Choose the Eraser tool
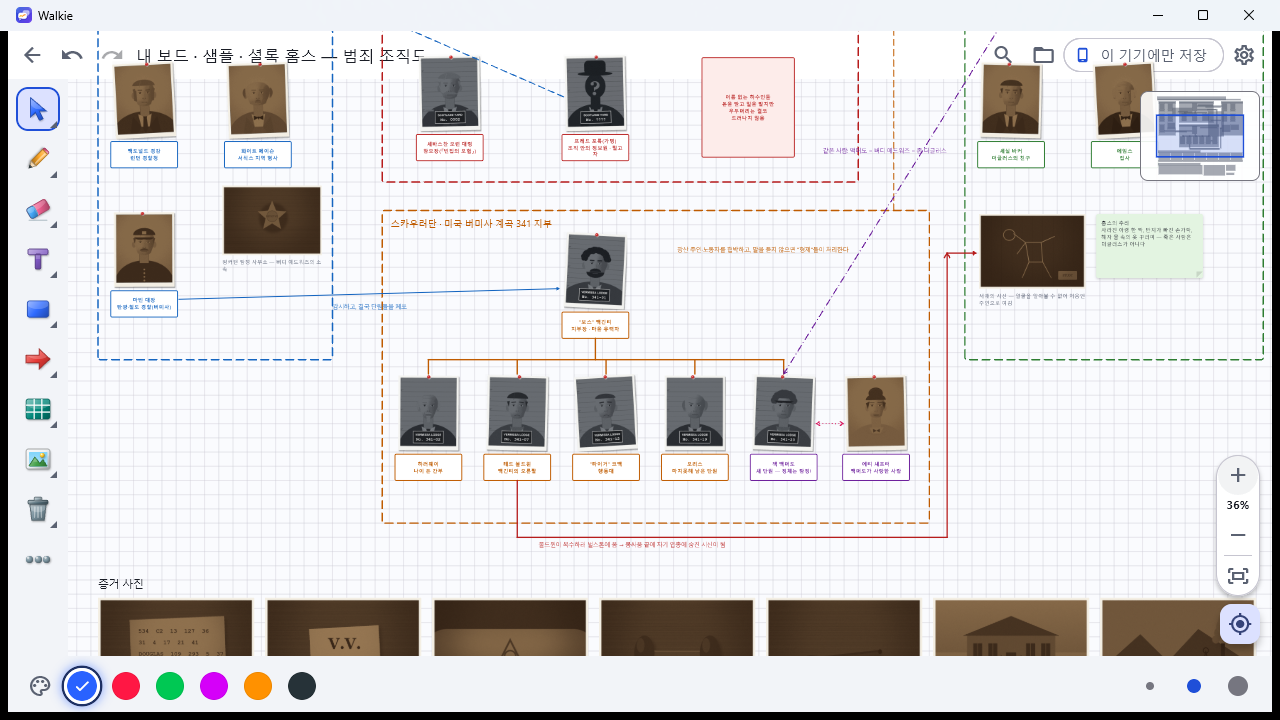Screen dimensions: 1280x720 38,209
